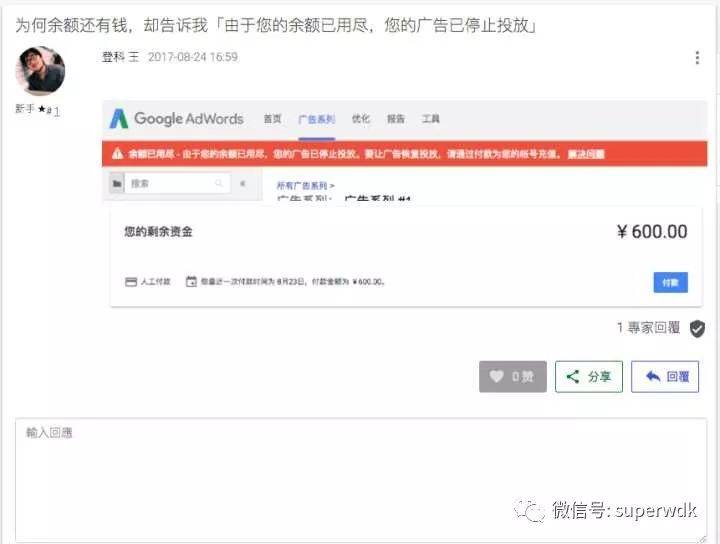The width and height of the screenshot is (720, 544).
Task: Click the link at end of red banner
Action: point(586,154)
